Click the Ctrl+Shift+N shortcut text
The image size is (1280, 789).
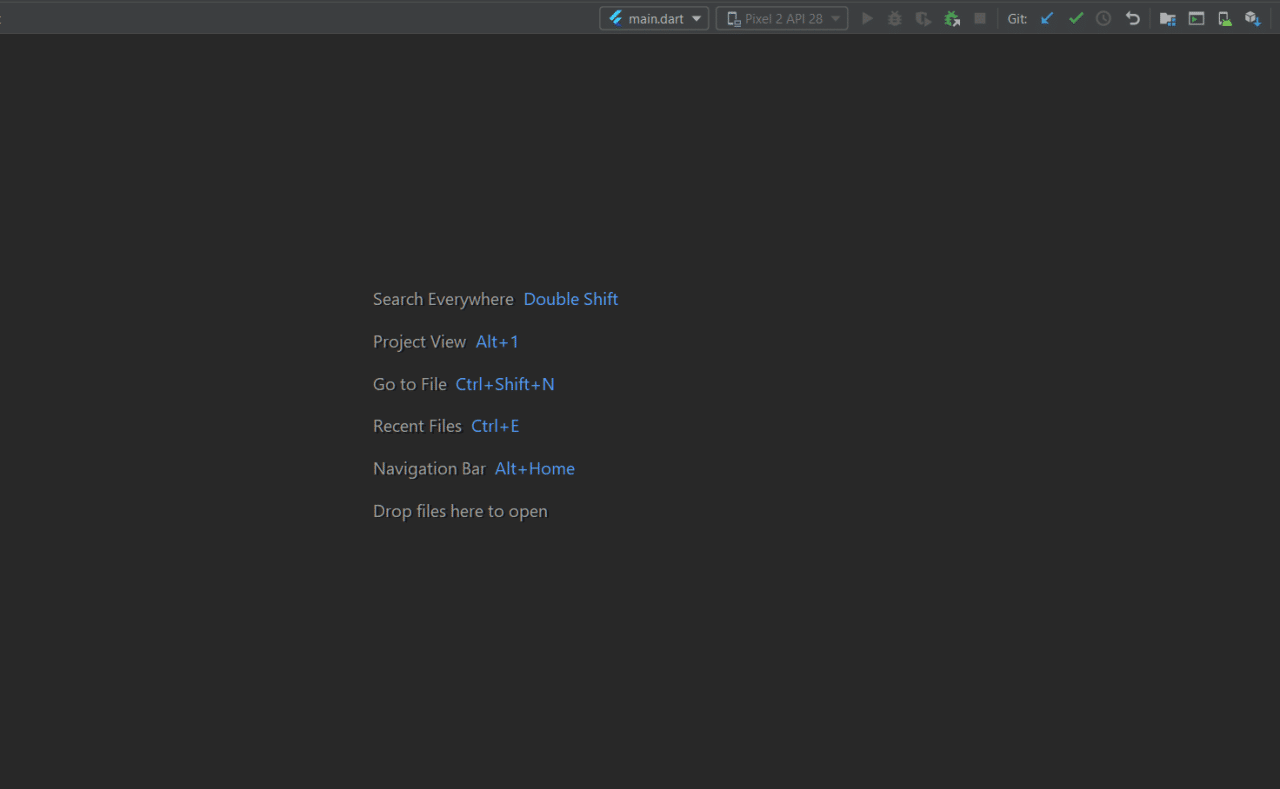(x=505, y=384)
